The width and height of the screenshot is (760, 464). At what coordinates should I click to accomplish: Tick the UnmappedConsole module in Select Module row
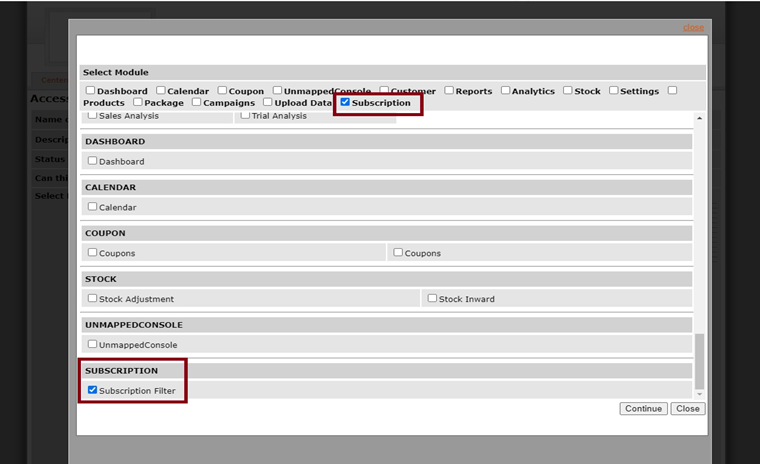(277, 90)
